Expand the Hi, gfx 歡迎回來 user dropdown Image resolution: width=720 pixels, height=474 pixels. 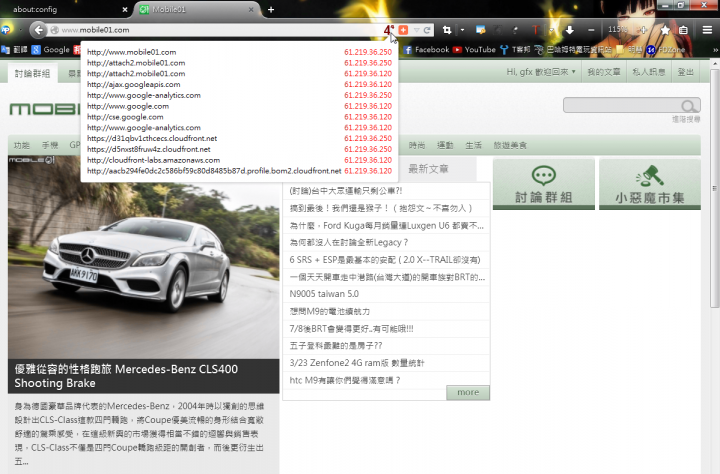coord(541,72)
